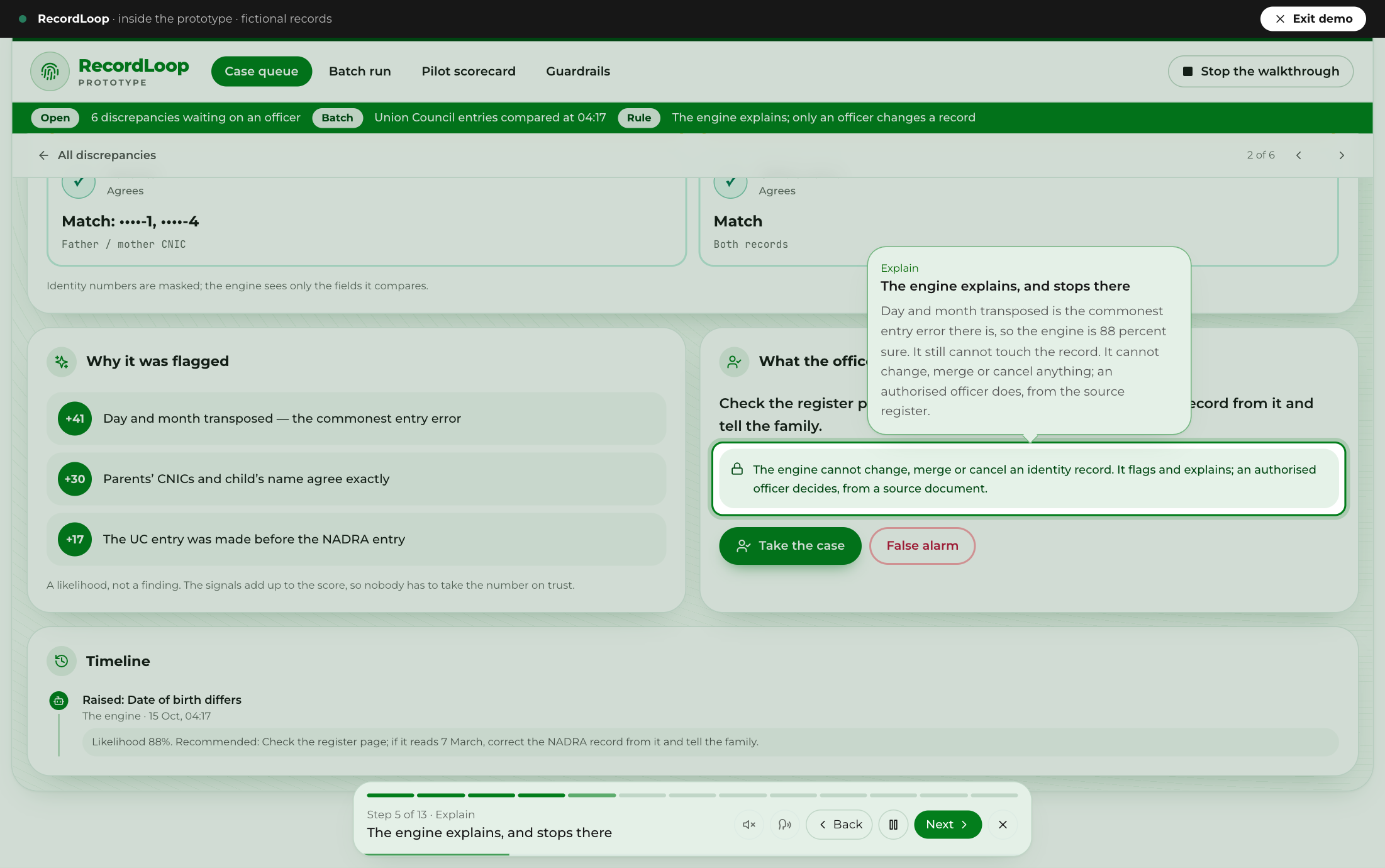
Task: Take the case as officer
Action: click(x=790, y=545)
